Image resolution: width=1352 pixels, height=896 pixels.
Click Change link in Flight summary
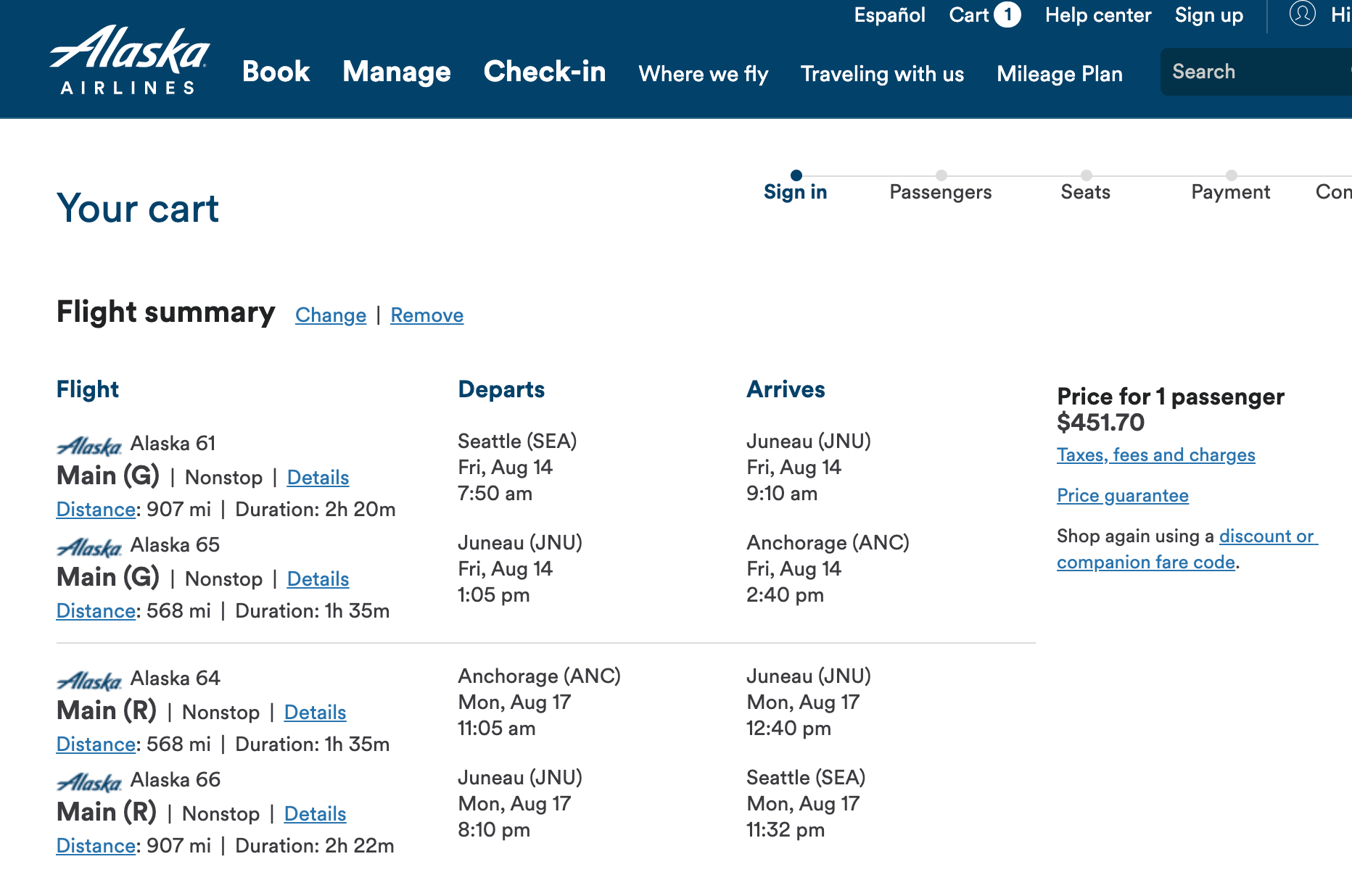331,315
